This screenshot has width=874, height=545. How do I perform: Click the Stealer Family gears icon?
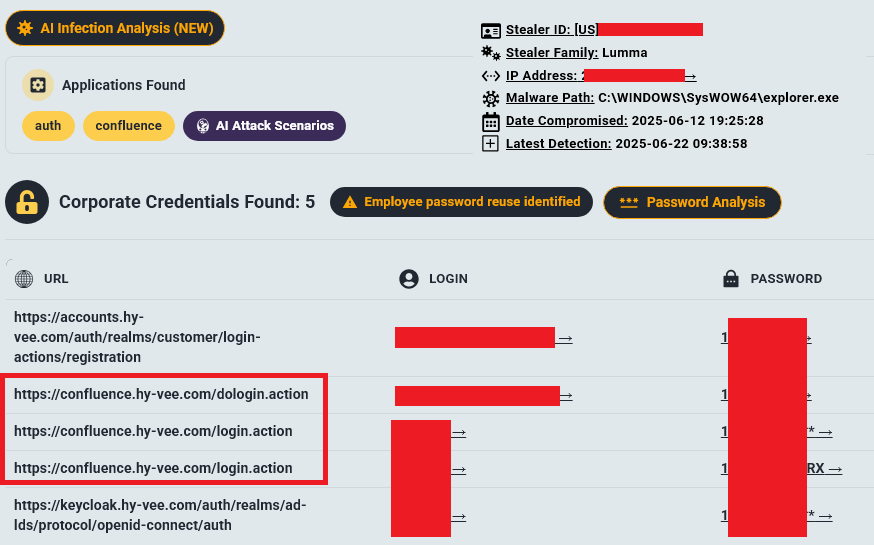tap(491, 53)
